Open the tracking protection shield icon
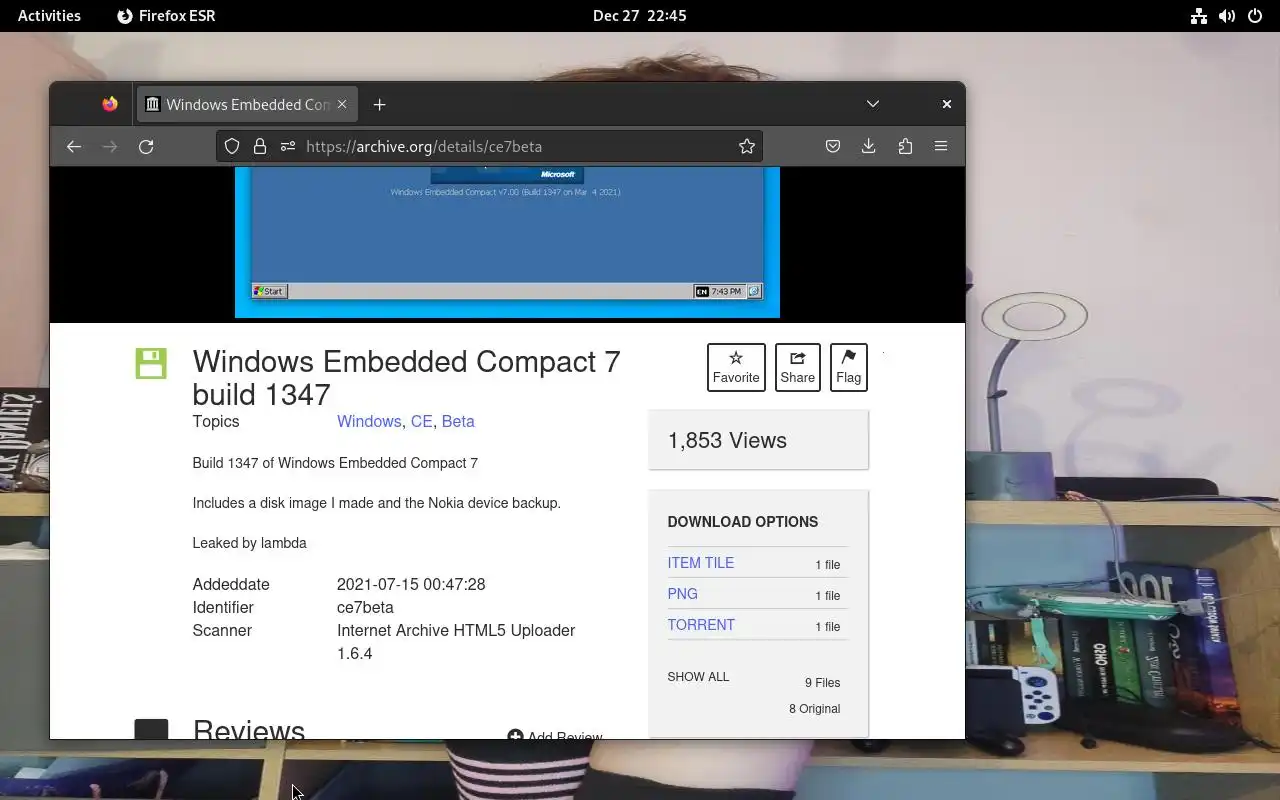This screenshot has width=1280, height=800. (232, 146)
